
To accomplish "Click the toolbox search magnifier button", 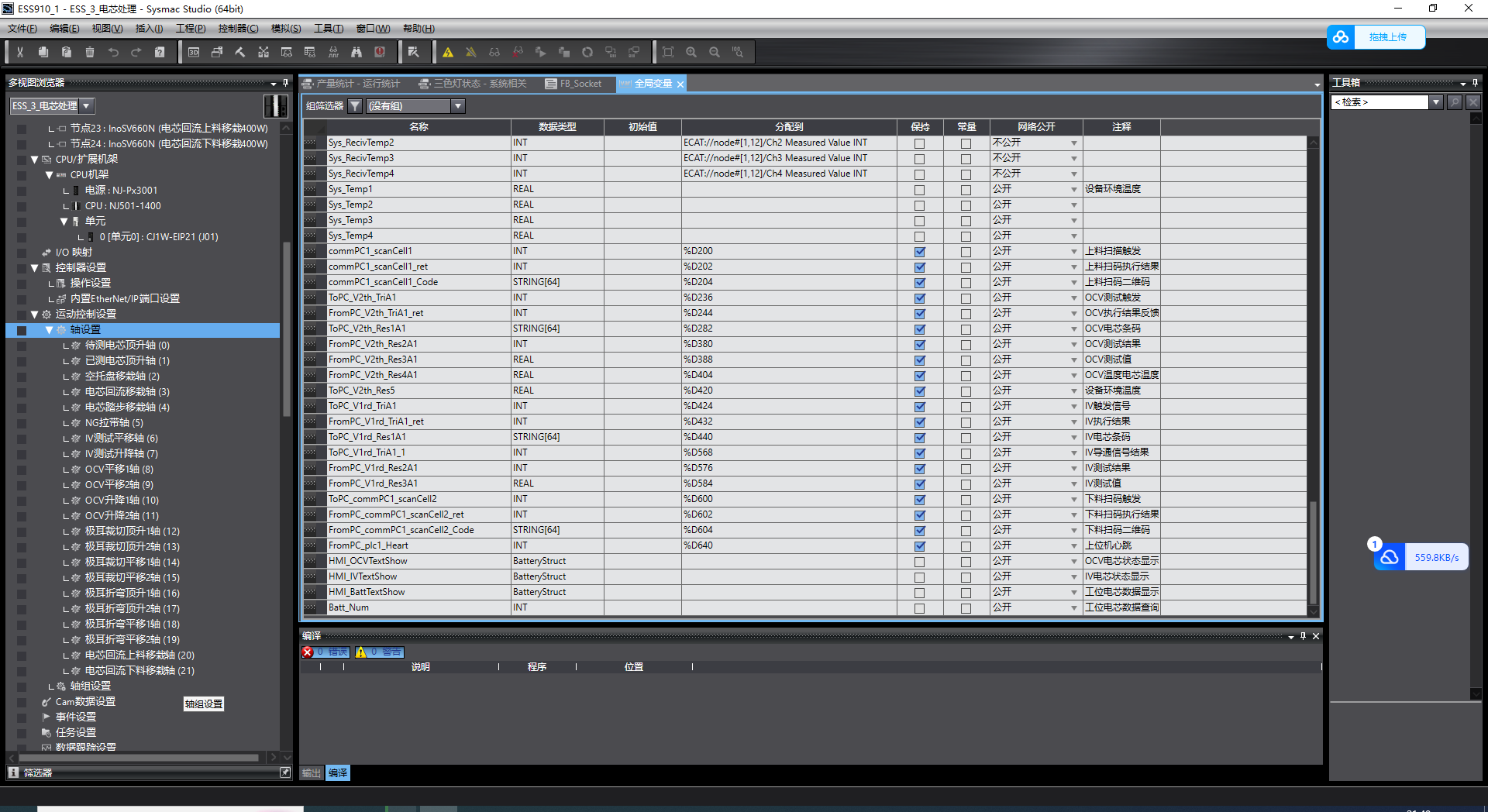I will point(1455,102).
